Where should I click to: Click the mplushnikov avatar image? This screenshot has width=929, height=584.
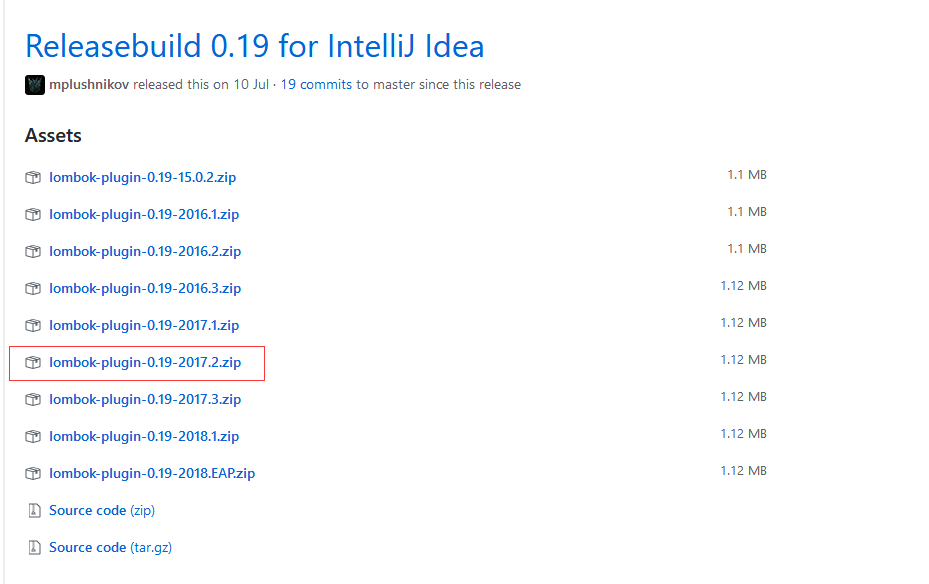35,85
